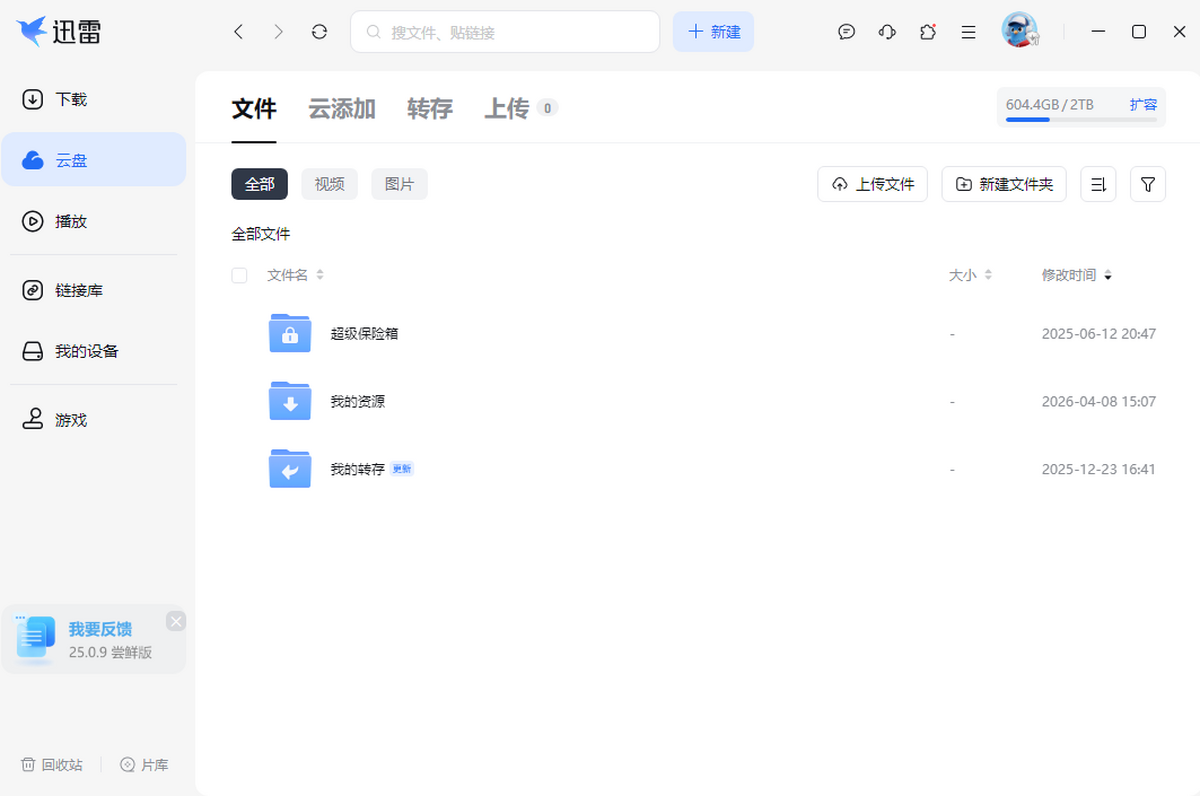Open 云盘 in the sidebar
The image size is (1200, 796).
[93, 160]
